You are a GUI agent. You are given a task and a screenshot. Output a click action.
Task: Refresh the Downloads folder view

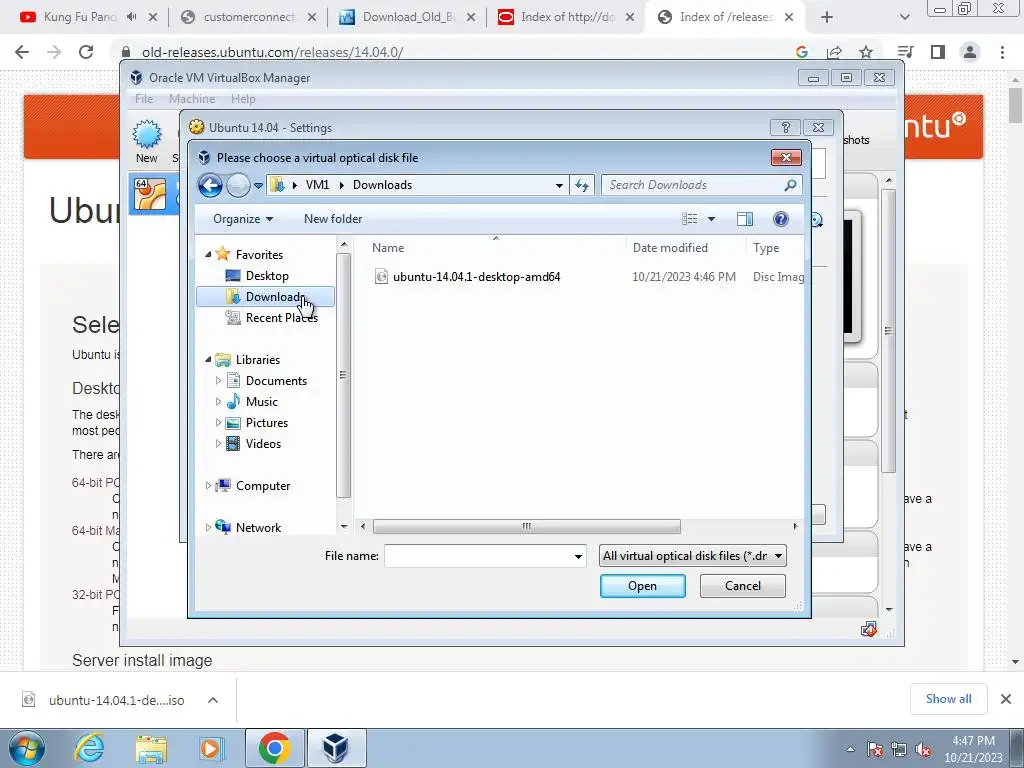pyautogui.click(x=581, y=185)
